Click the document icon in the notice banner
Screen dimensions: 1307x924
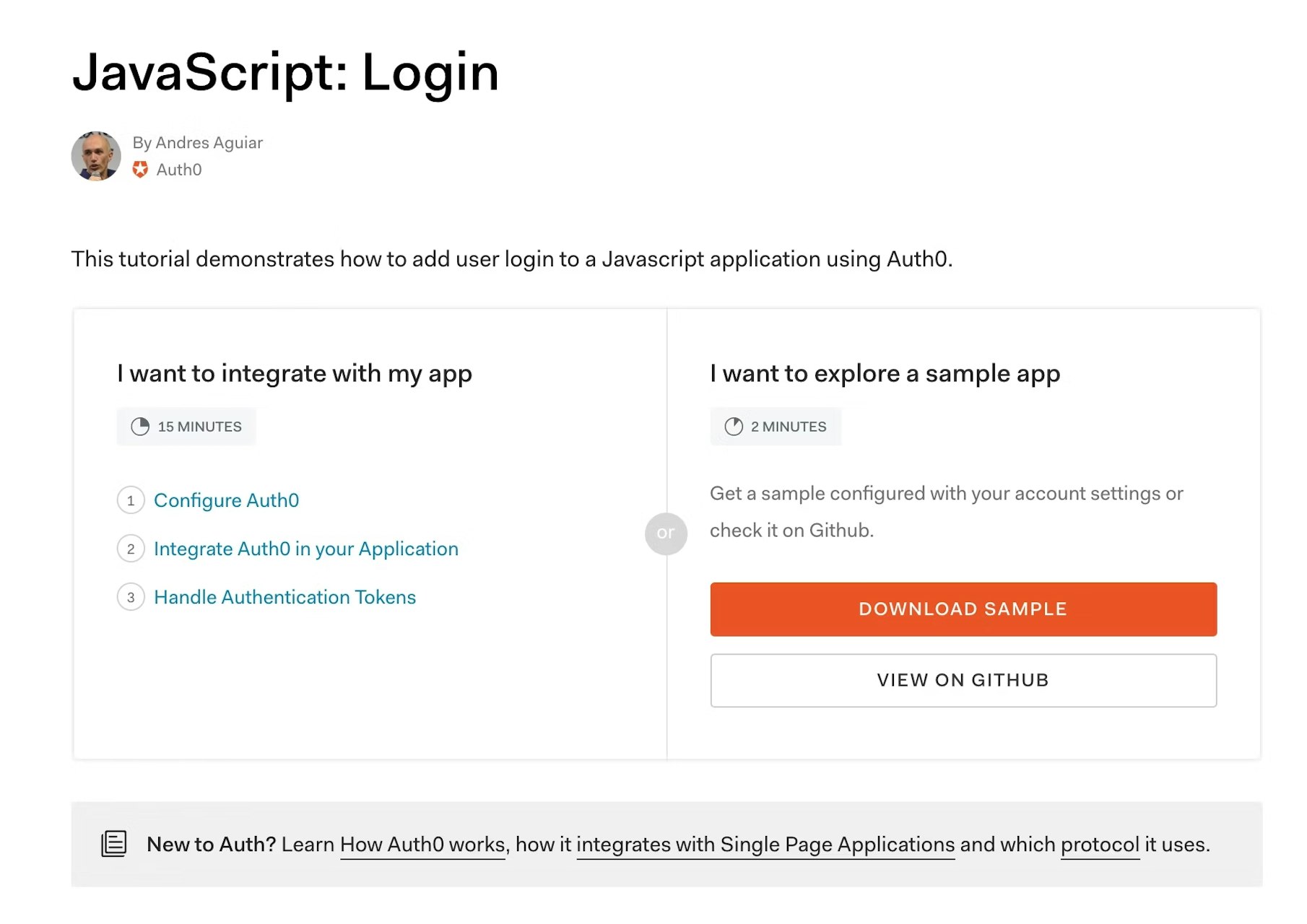113,843
